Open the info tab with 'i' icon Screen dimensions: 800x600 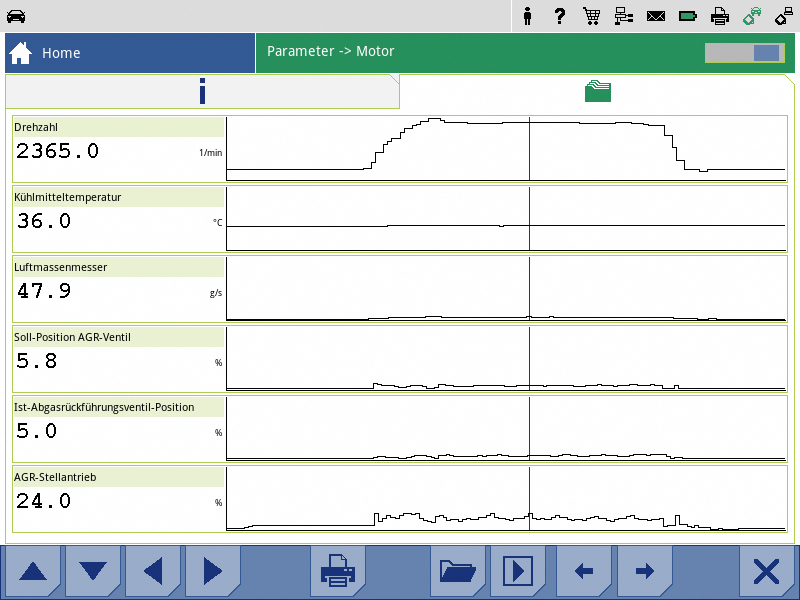click(202, 92)
